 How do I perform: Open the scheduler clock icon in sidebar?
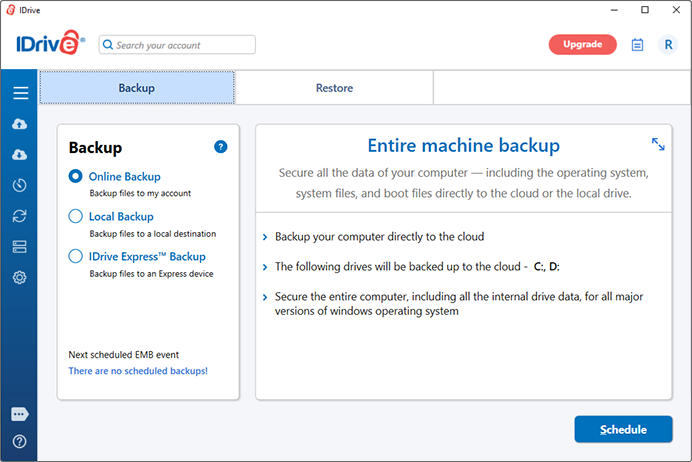[20, 185]
